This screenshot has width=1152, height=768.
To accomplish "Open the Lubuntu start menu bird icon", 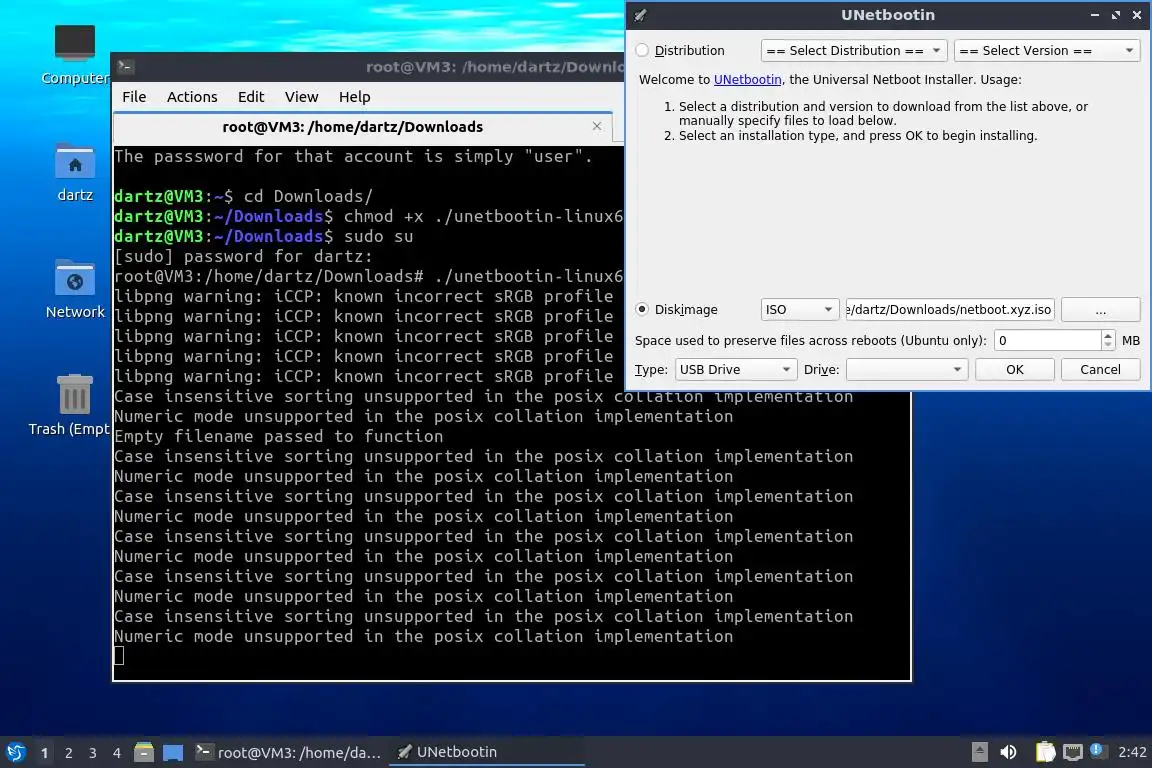I will click(16, 752).
